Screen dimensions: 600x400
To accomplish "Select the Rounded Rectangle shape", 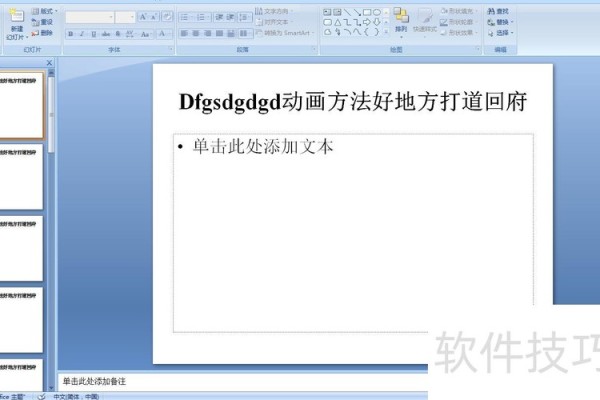I will pyautogui.click(x=327, y=23).
